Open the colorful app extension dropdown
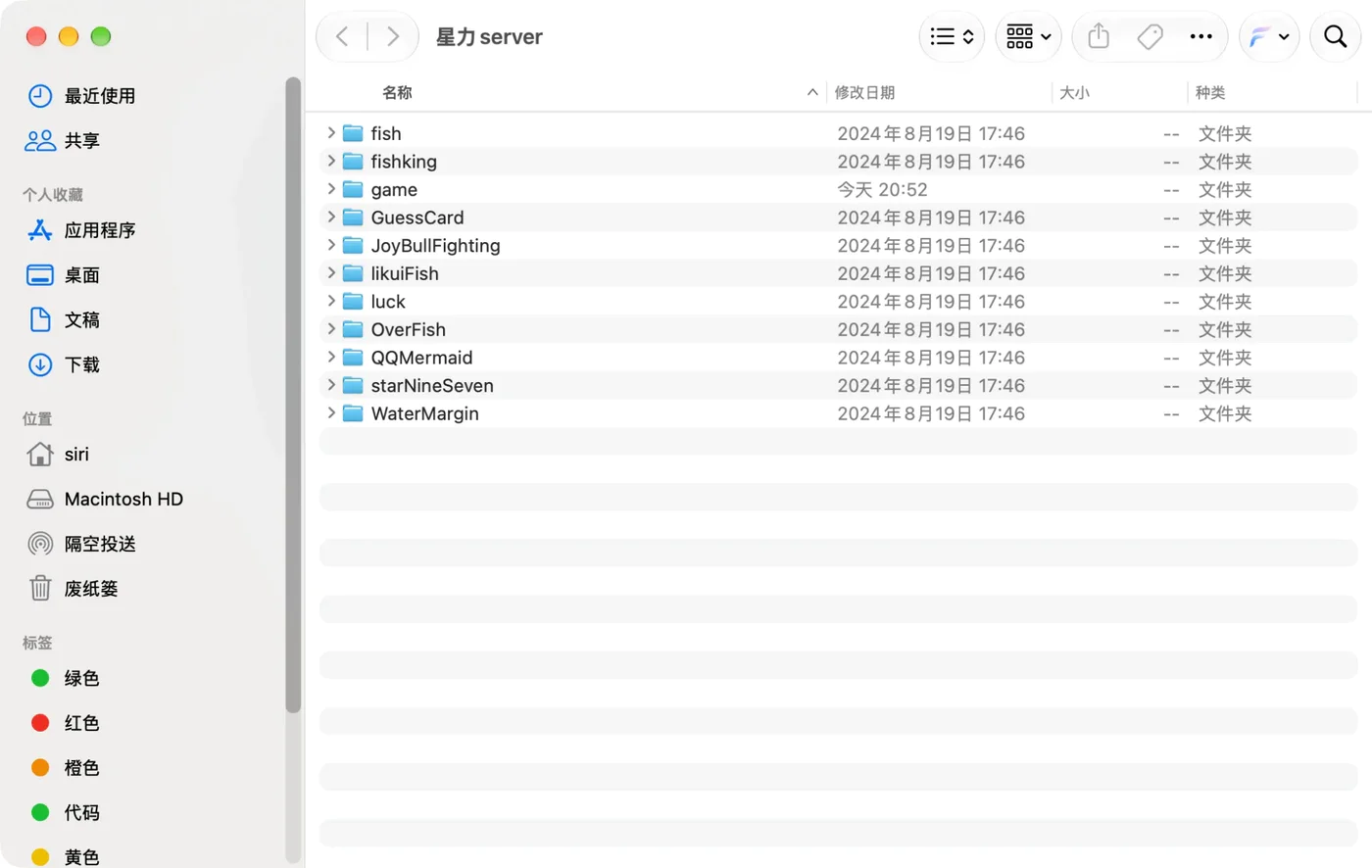 click(x=1269, y=37)
